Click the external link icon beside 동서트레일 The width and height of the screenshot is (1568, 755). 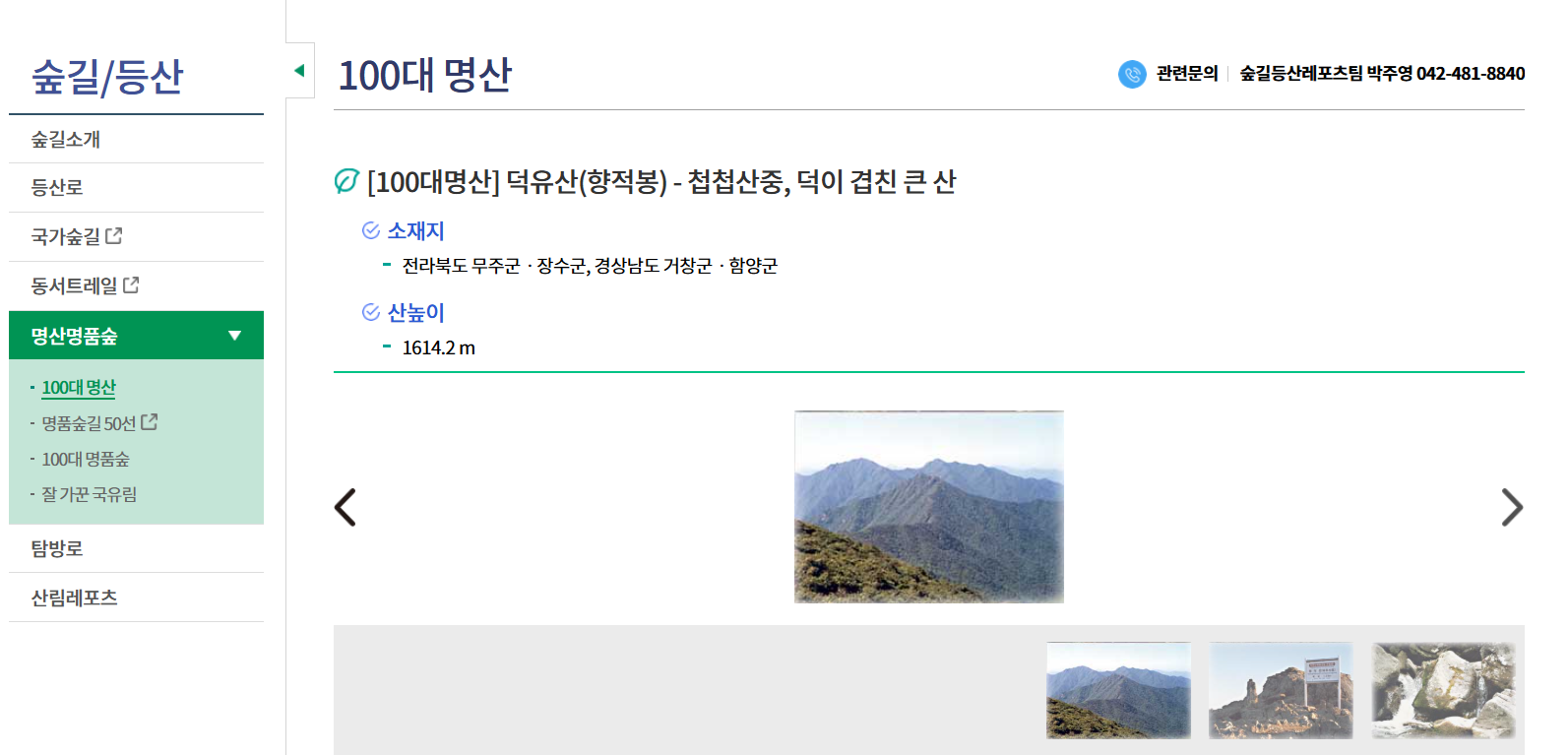tap(131, 285)
